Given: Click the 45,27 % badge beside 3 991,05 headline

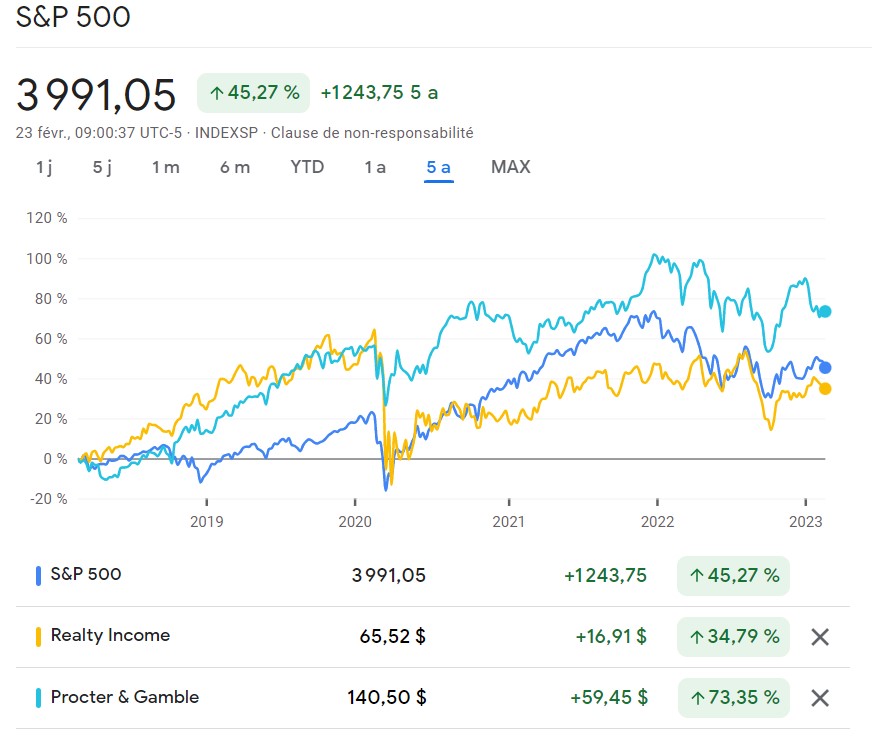Looking at the screenshot, I should pyautogui.click(x=254, y=93).
